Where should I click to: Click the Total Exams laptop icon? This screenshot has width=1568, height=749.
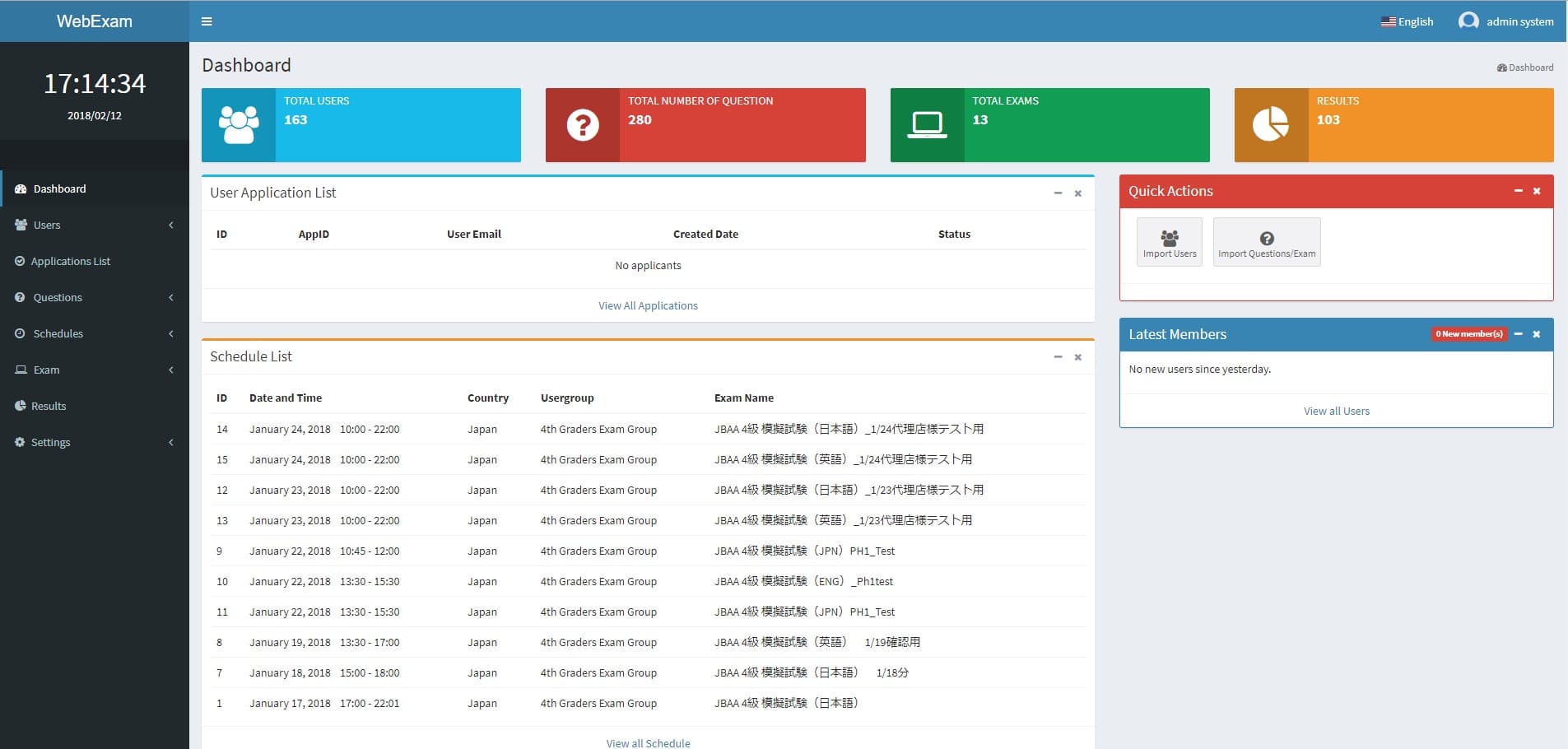tap(927, 125)
